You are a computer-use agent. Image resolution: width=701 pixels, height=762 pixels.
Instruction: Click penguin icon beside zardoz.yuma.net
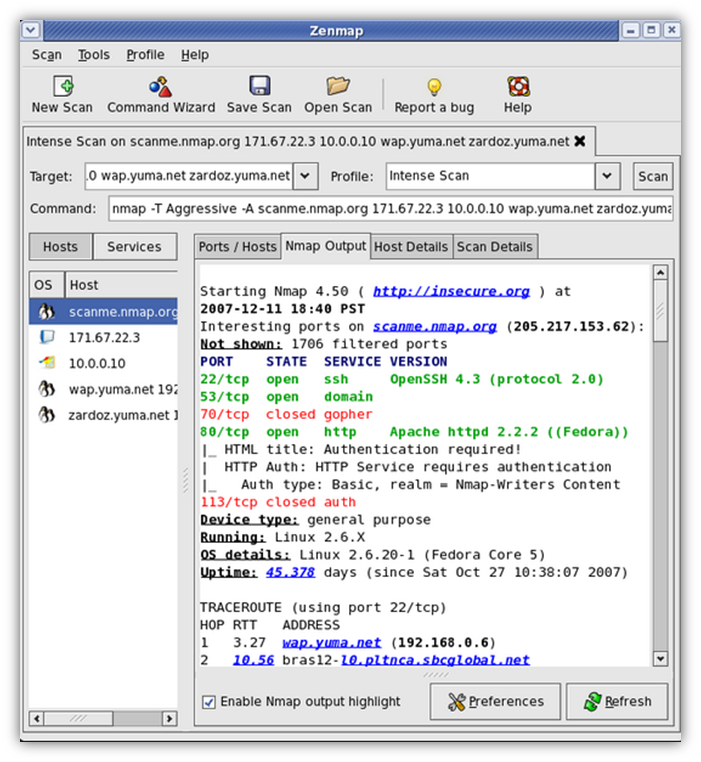click(47, 415)
